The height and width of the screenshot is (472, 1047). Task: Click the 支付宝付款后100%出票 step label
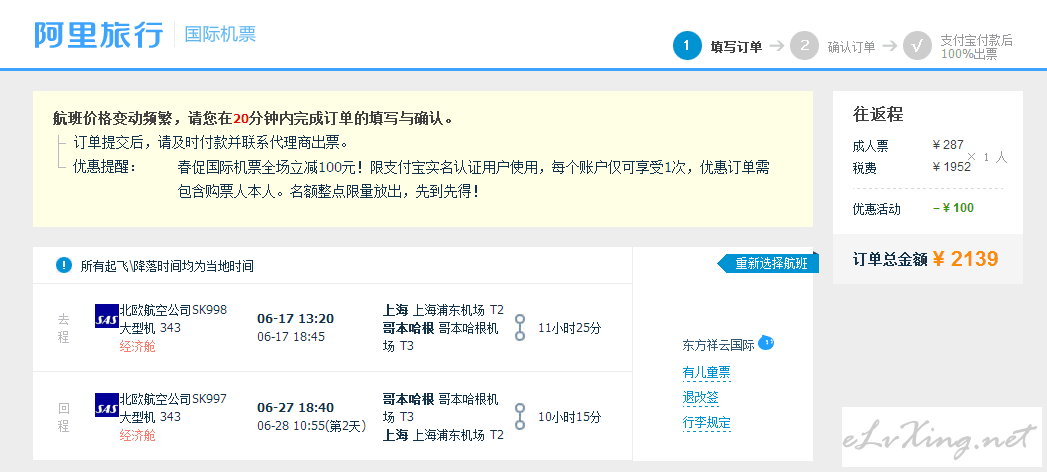pos(976,47)
